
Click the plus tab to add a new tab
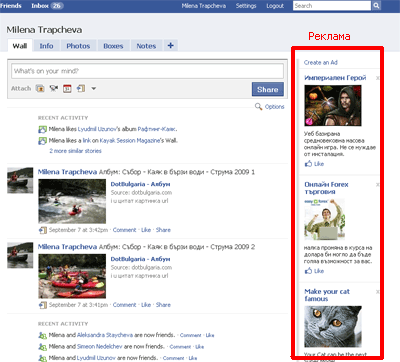click(x=170, y=45)
